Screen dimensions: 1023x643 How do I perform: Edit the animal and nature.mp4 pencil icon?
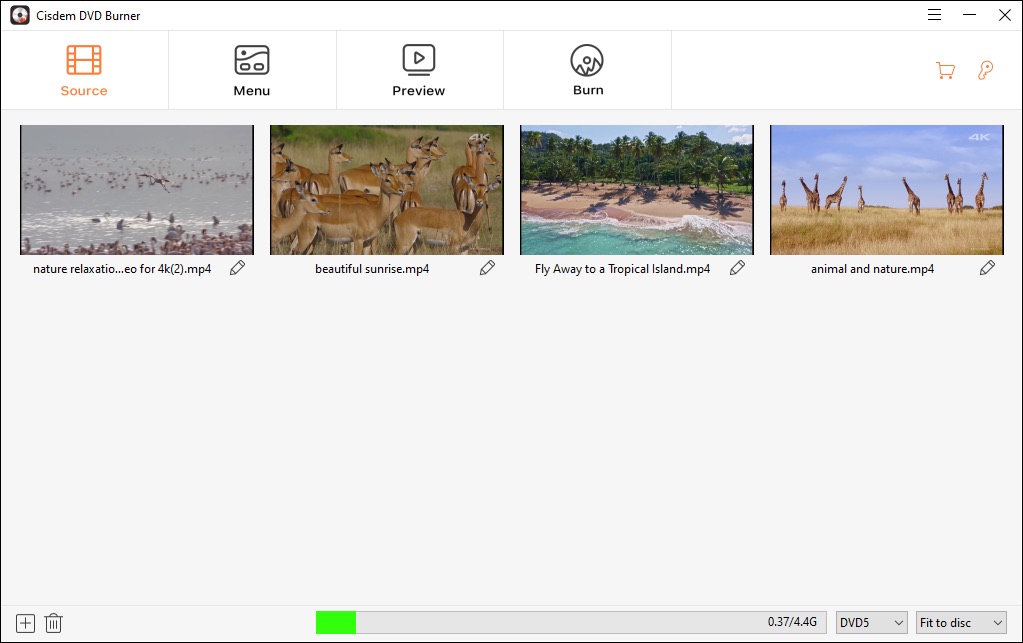point(987,268)
